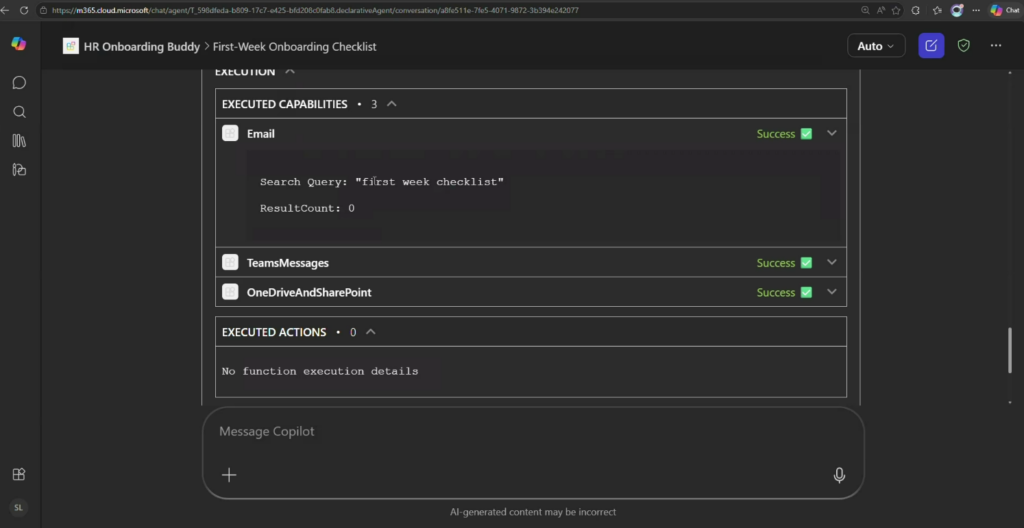Click the Success checkmark for TeamsMessages
This screenshot has width=1024, height=528.
(806, 263)
